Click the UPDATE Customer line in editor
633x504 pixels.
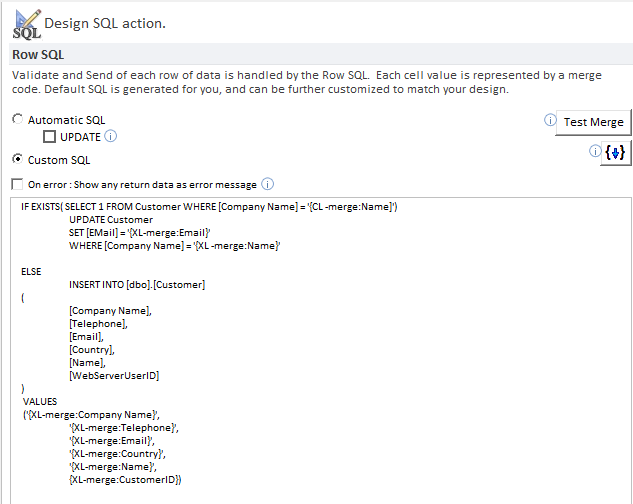(111, 219)
